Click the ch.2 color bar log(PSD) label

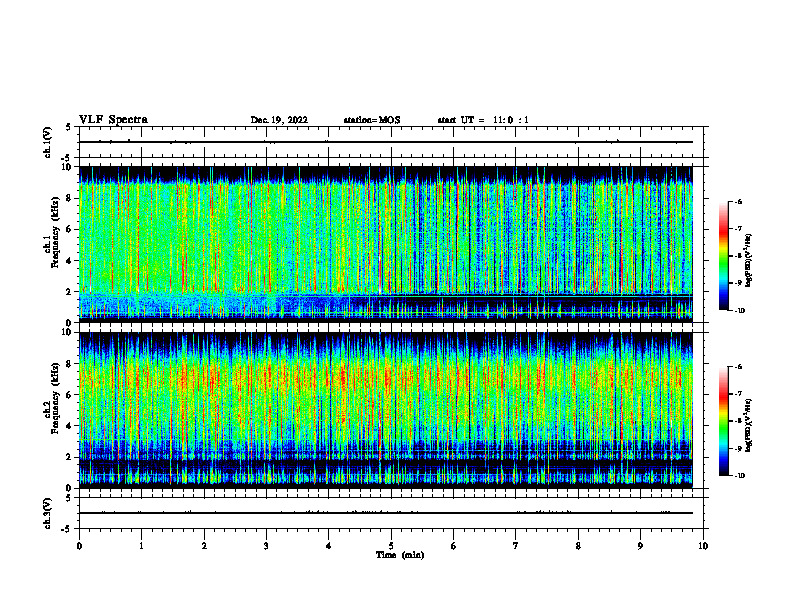pyautogui.click(x=749, y=426)
